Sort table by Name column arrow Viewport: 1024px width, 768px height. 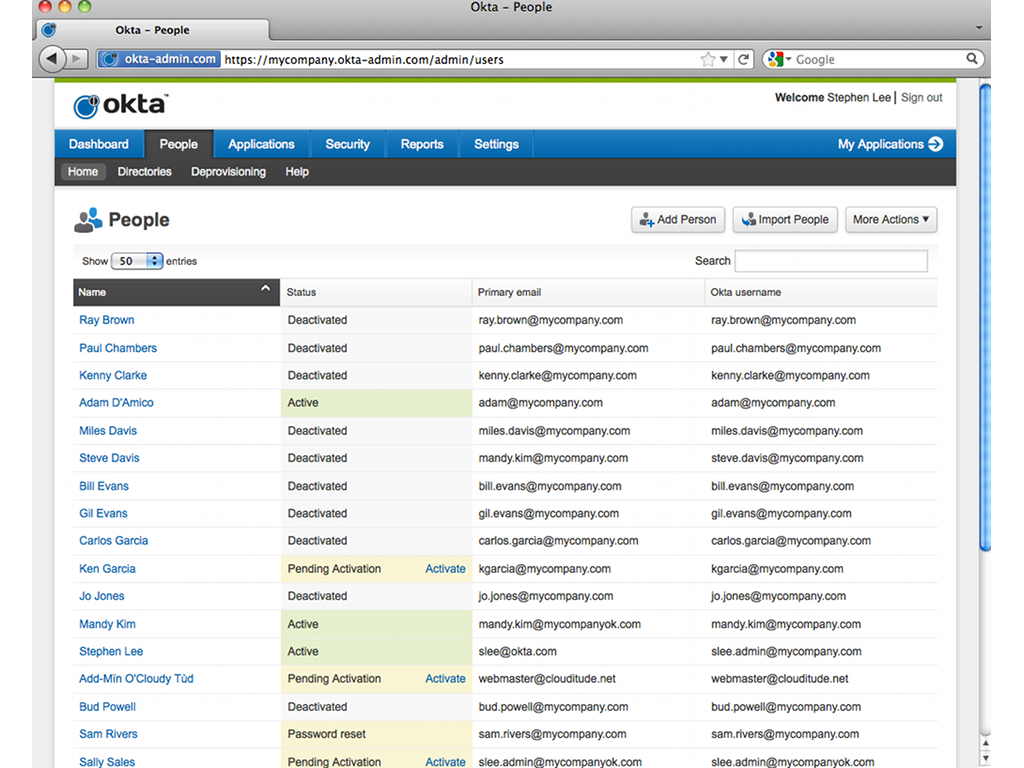[x=265, y=289]
